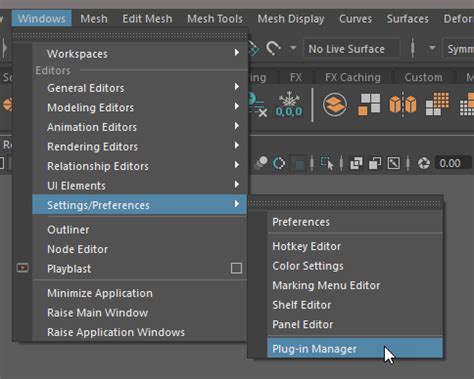
Task: Click the mirrored orange cubes icon
Action: click(403, 104)
